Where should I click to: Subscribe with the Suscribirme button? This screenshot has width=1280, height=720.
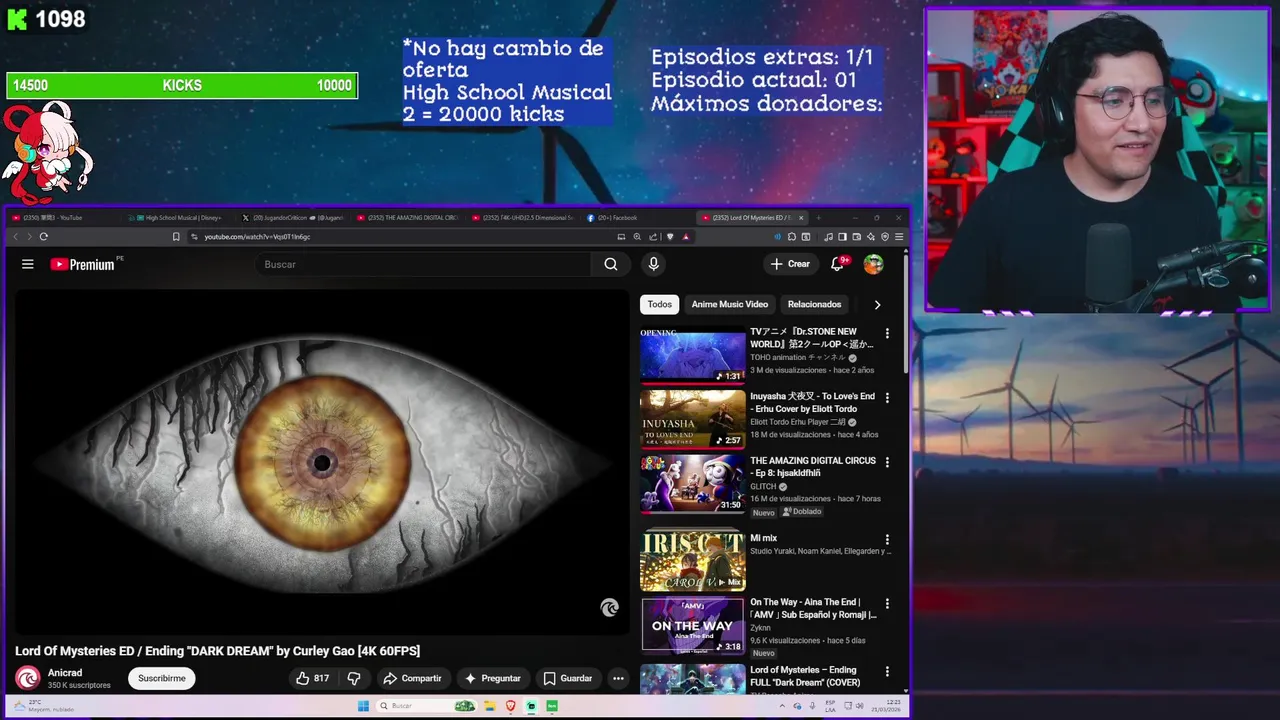(x=162, y=678)
